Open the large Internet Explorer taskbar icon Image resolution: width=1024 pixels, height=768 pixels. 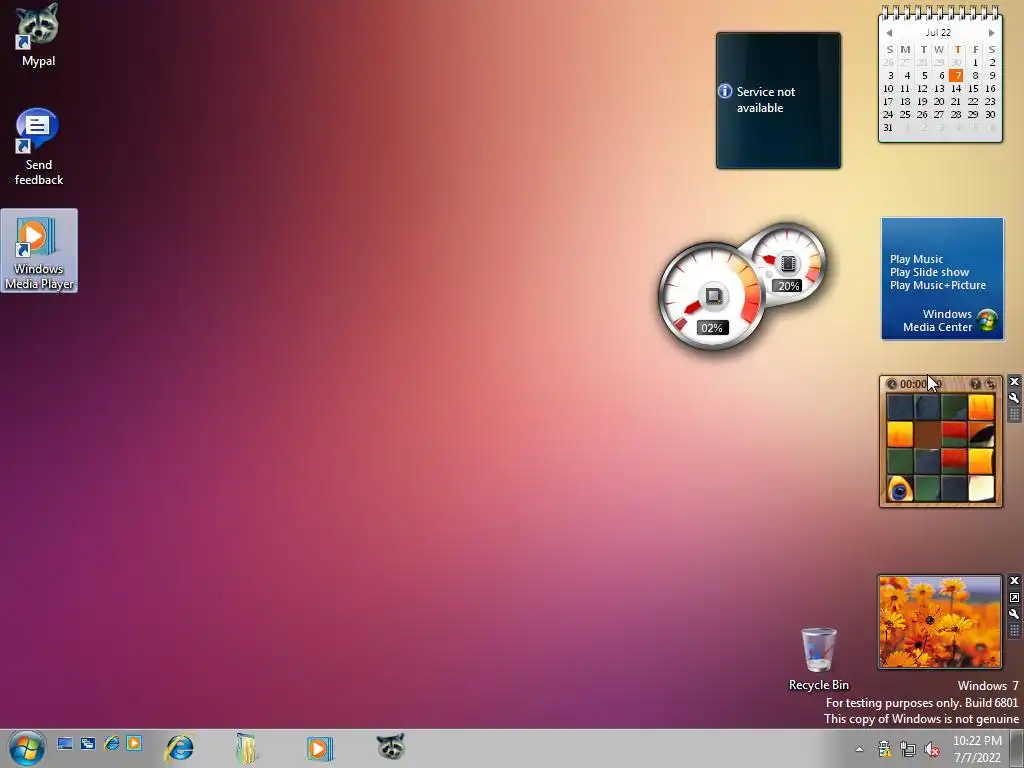coord(180,748)
